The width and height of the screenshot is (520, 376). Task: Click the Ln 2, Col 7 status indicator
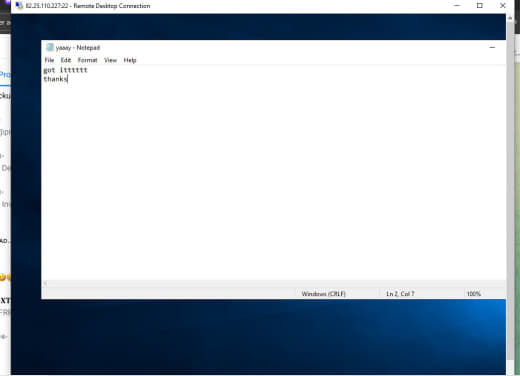coord(400,294)
